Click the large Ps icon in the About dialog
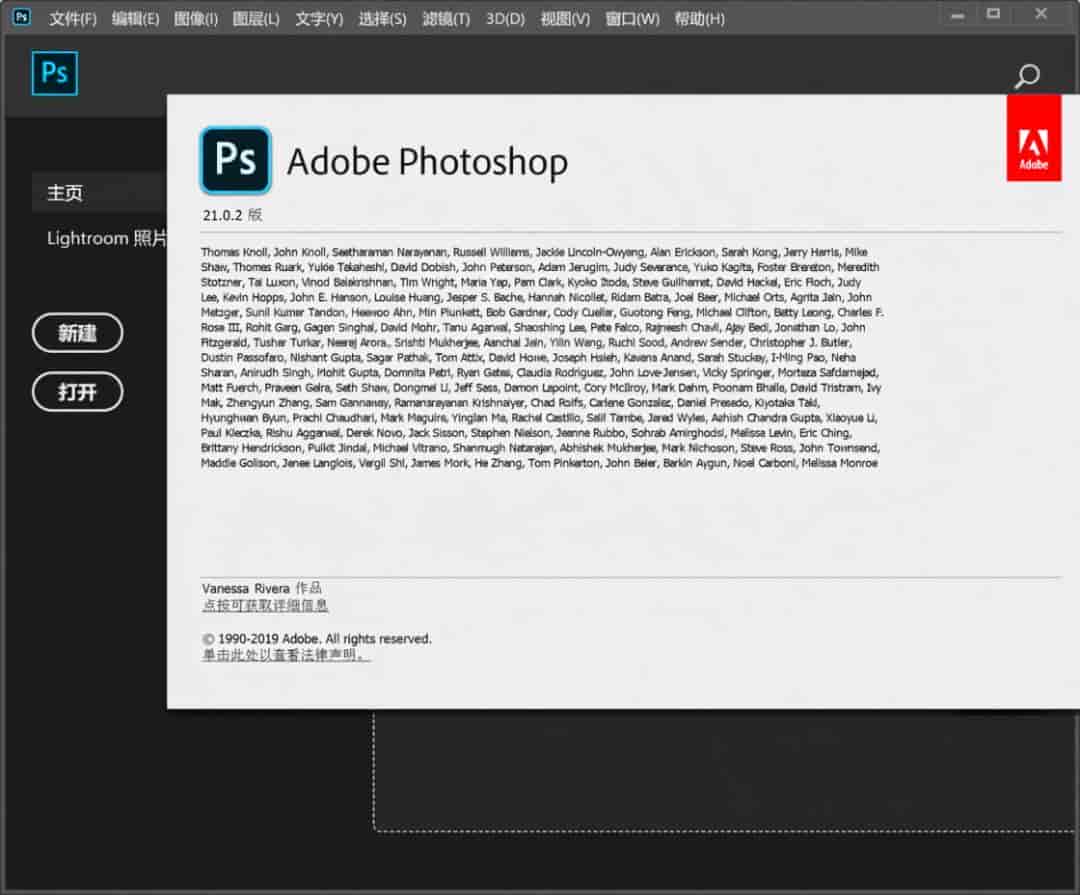The height and width of the screenshot is (895, 1080). pyautogui.click(x=236, y=160)
